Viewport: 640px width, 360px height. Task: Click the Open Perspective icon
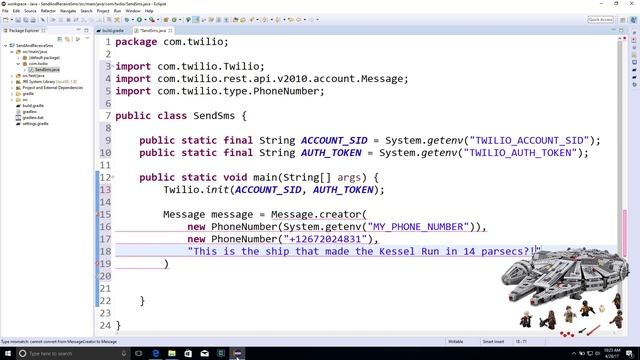point(622,20)
